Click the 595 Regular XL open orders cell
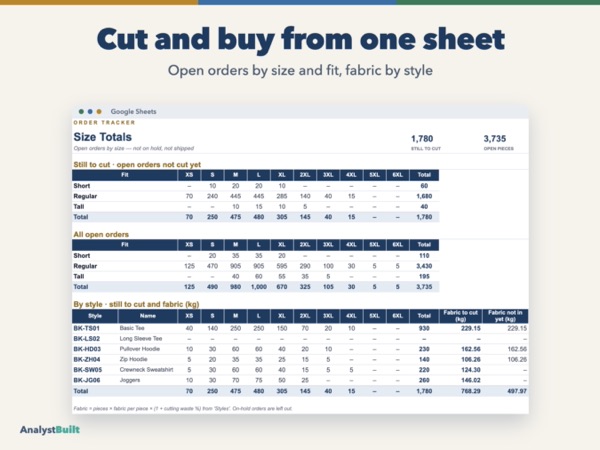Viewport: 600px width, 450px height. 282,266
